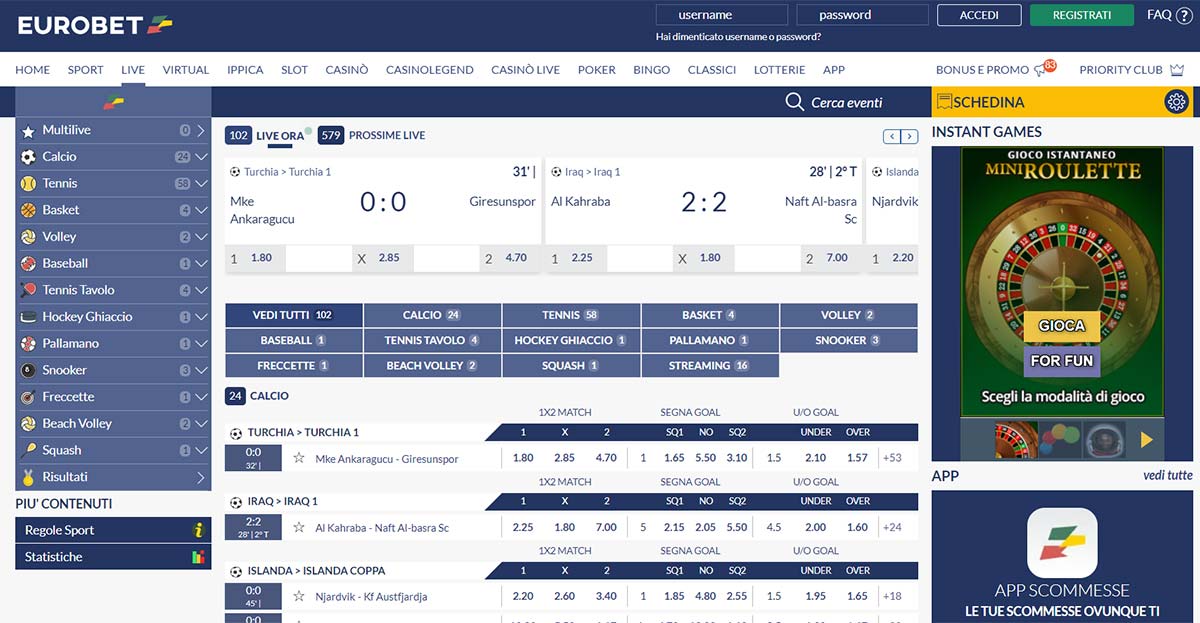Screen dimensions: 1200x623
Task: Click the search magnifier icon
Action: point(794,102)
